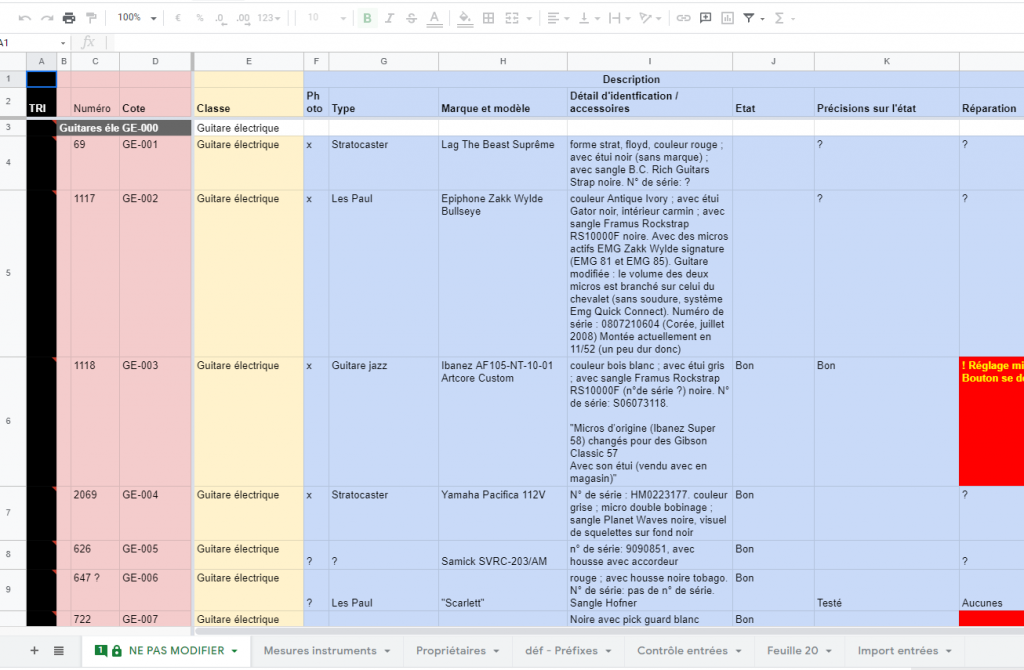Click the insert comment icon

pos(706,18)
